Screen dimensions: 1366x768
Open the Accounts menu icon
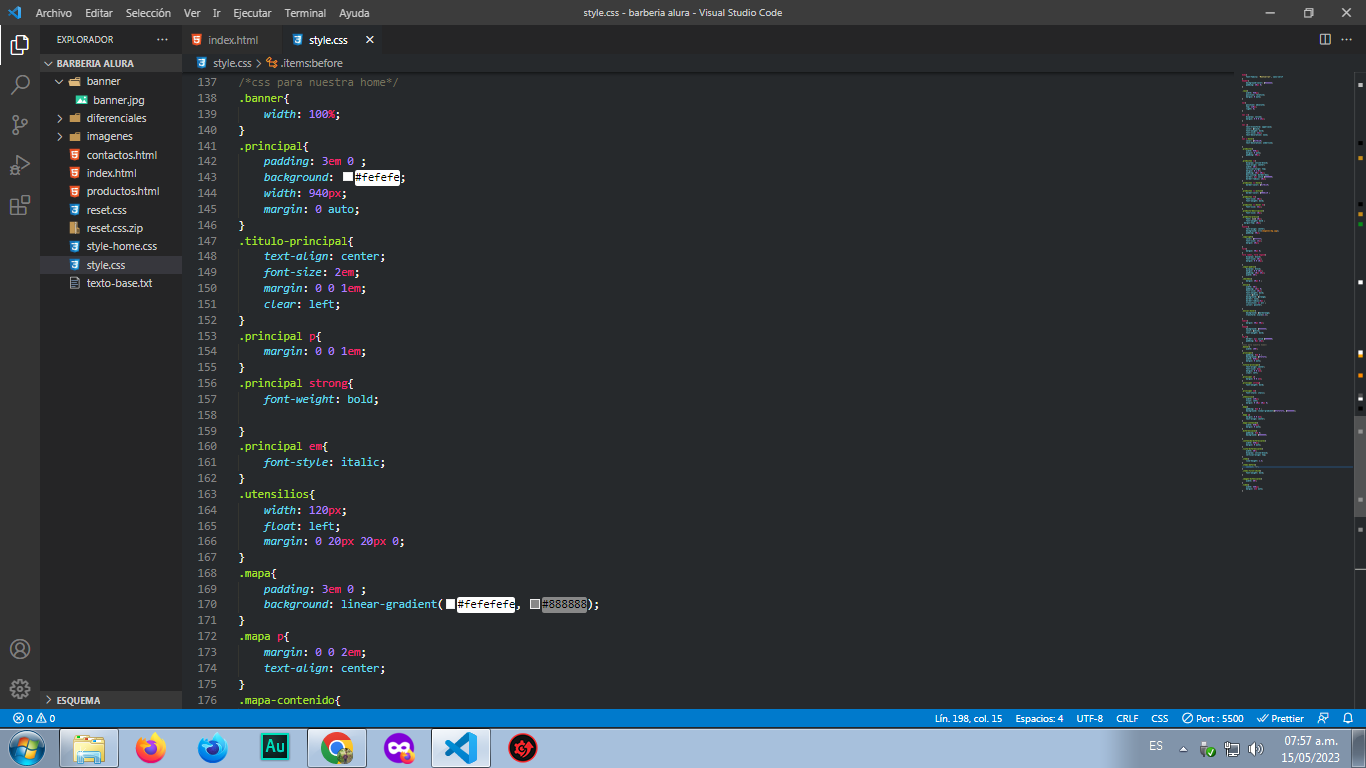pyautogui.click(x=20, y=649)
